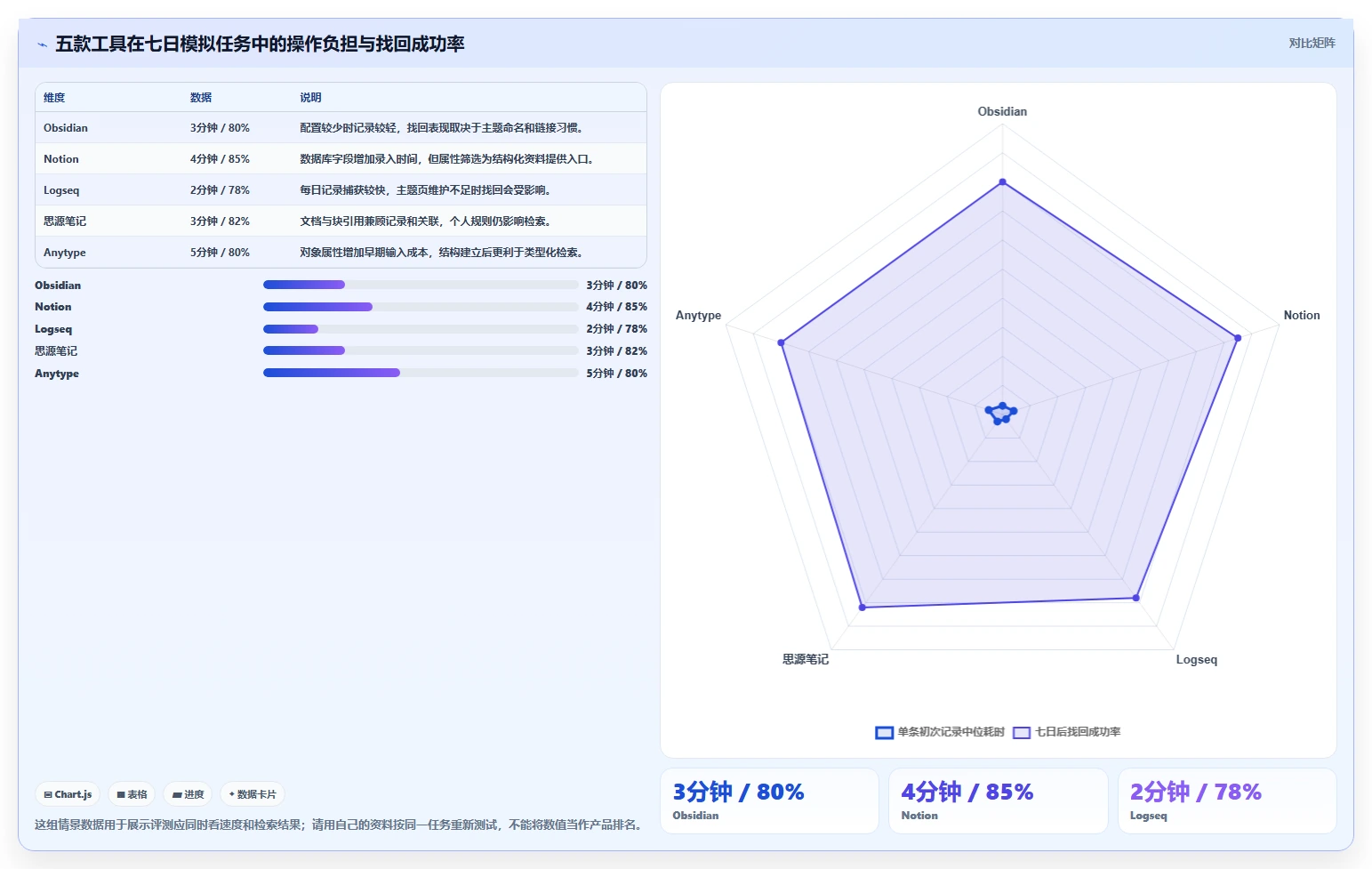Click description 对象属性增加早期输入成本
The image size is (1372, 869).
443,253
